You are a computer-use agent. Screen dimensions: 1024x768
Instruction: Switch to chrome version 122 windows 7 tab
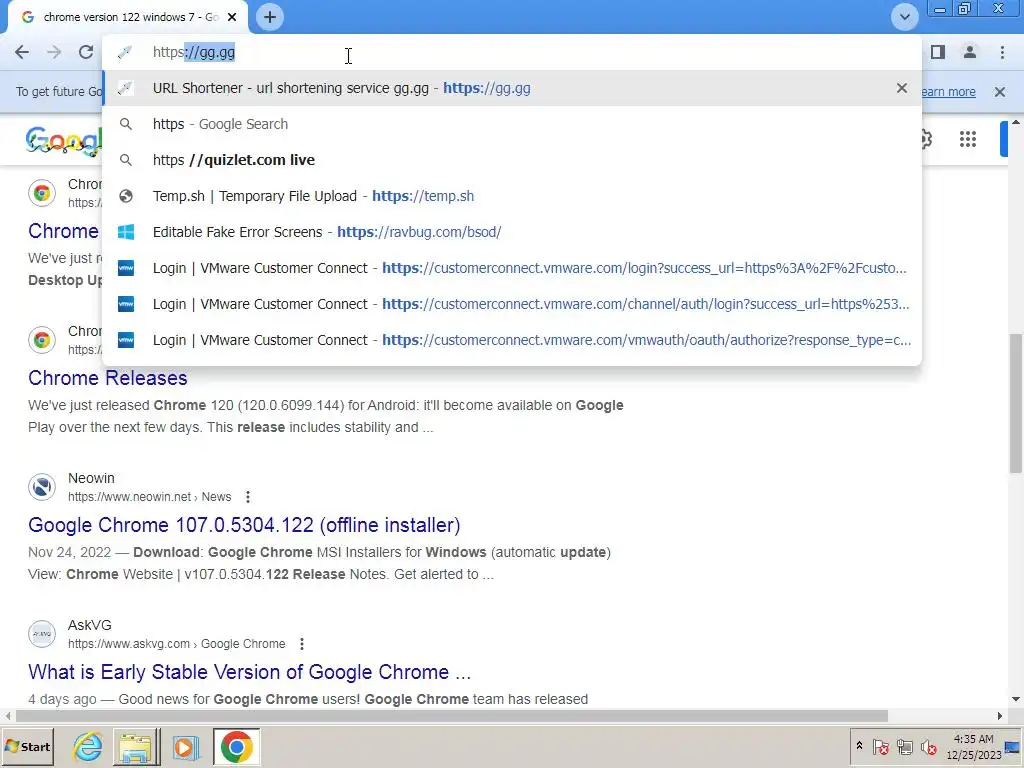(128, 17)
